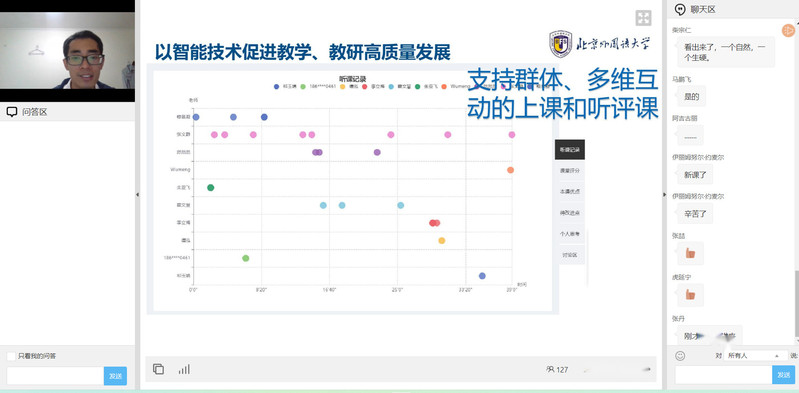Switch to the 讨论区 side tab

[570, 255]
